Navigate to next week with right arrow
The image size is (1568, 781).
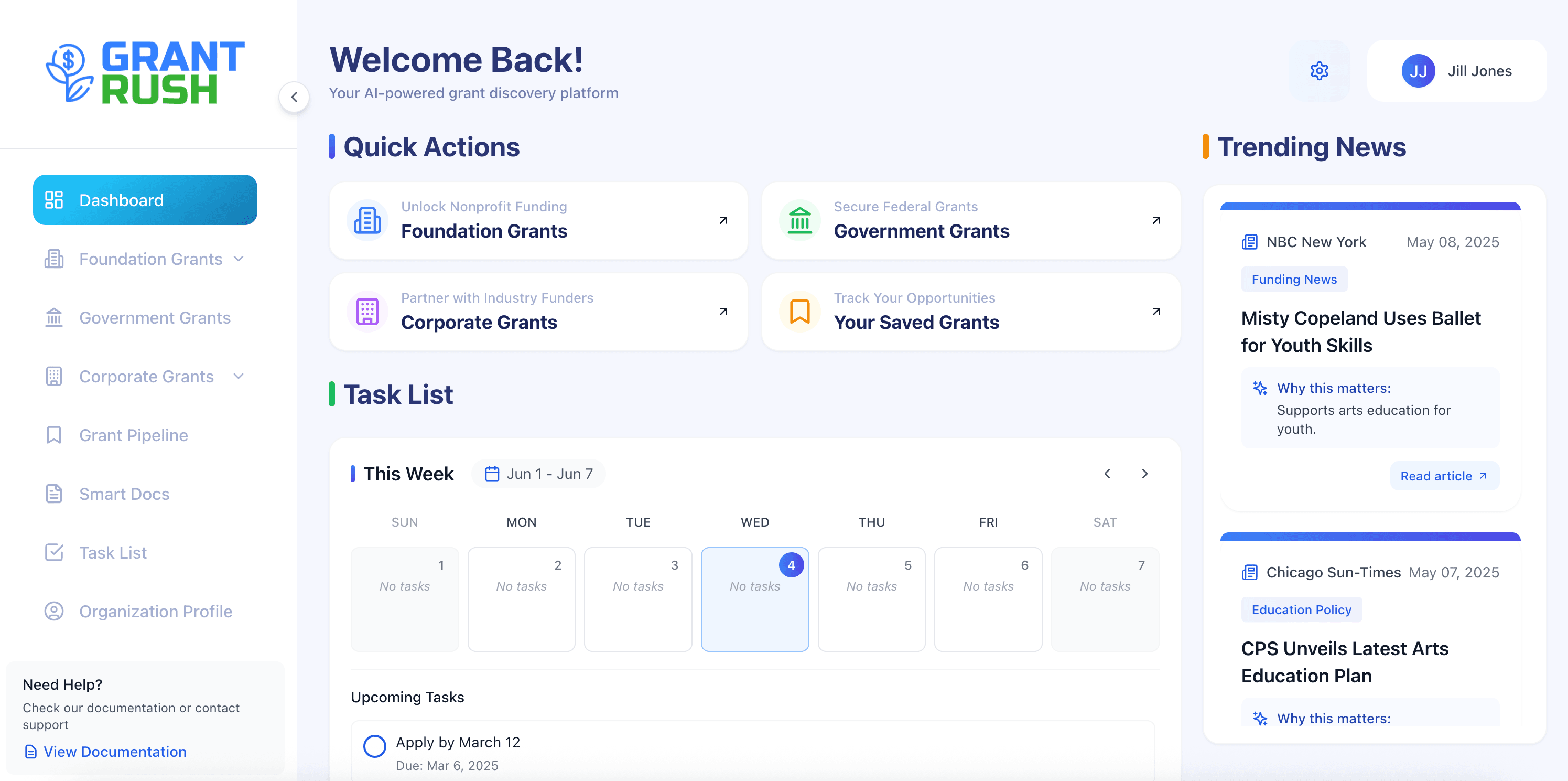tap(1145, 473)
